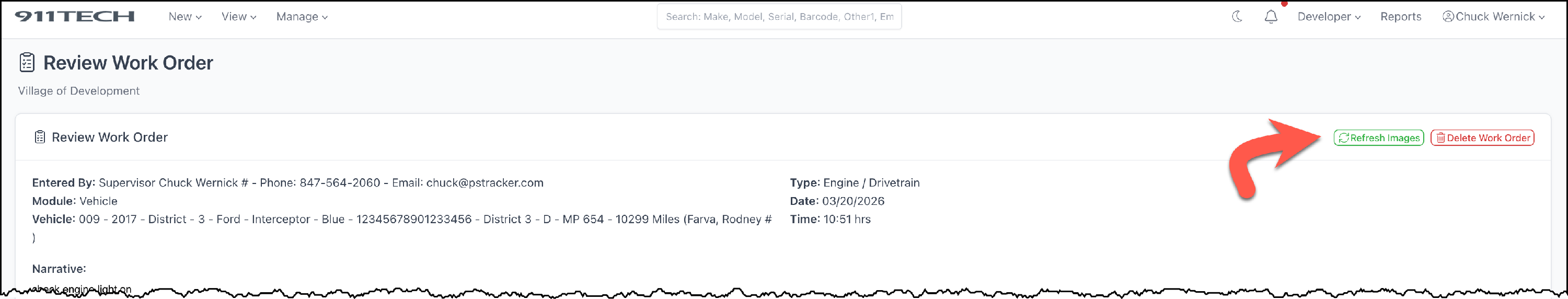The height and width of the screenshot is (299, 1568).
Task: Toggle dark mode with the moon icon
Action: click(1237, 16)
